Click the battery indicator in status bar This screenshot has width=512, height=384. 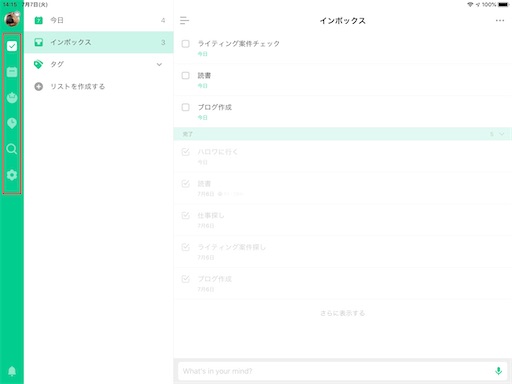[503, 5]
